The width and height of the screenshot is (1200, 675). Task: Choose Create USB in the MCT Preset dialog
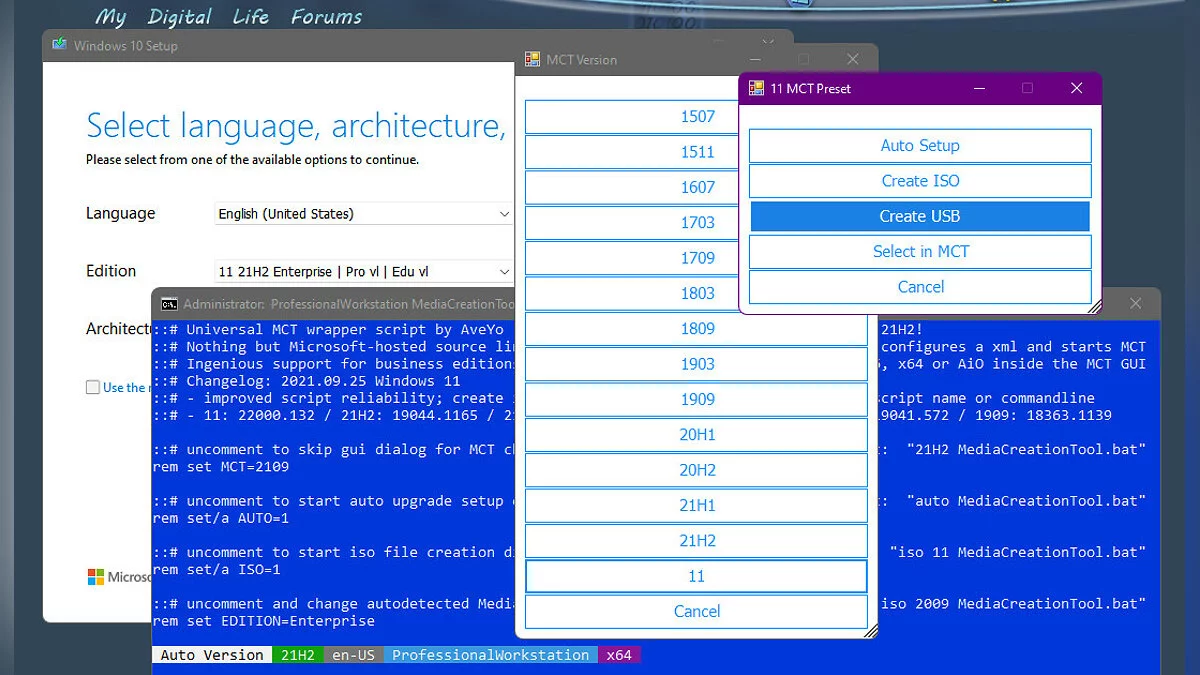[920, 216]
